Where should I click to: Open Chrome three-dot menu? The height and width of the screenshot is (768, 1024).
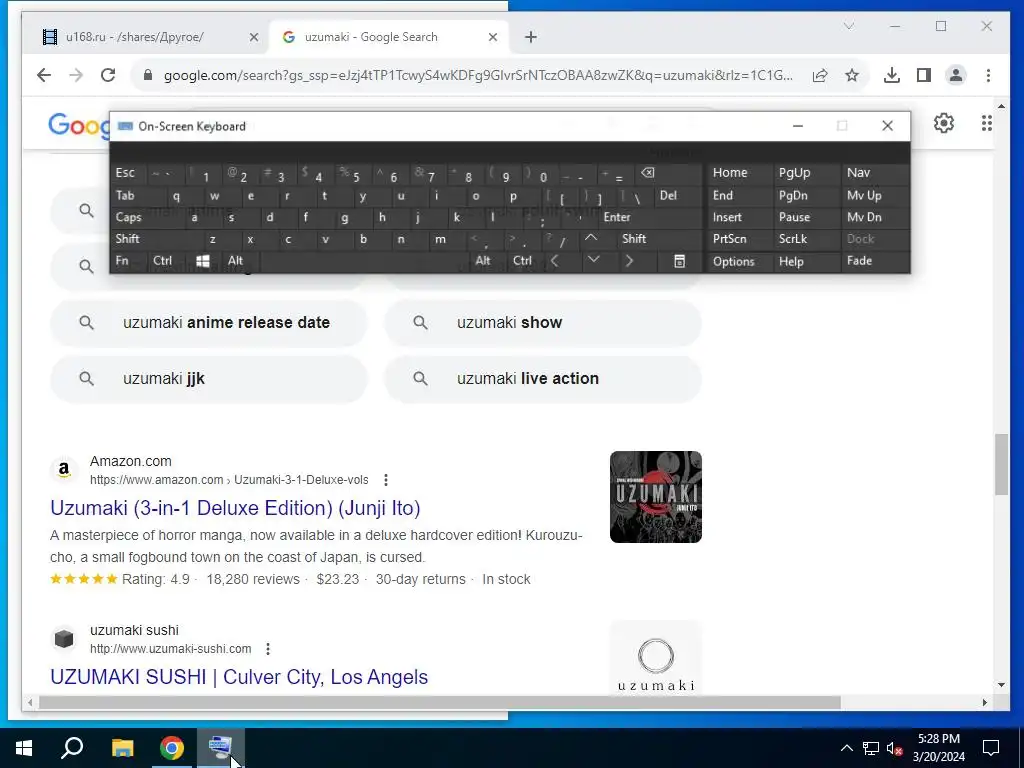coord(988,75)
